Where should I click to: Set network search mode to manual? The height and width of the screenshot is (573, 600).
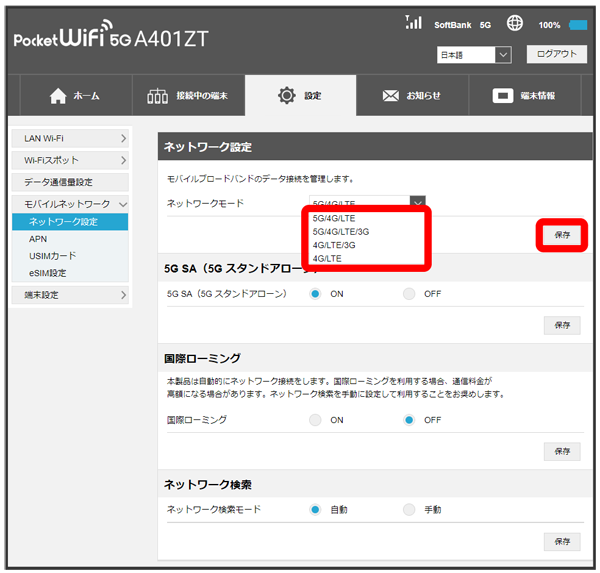tap(409, 510)
